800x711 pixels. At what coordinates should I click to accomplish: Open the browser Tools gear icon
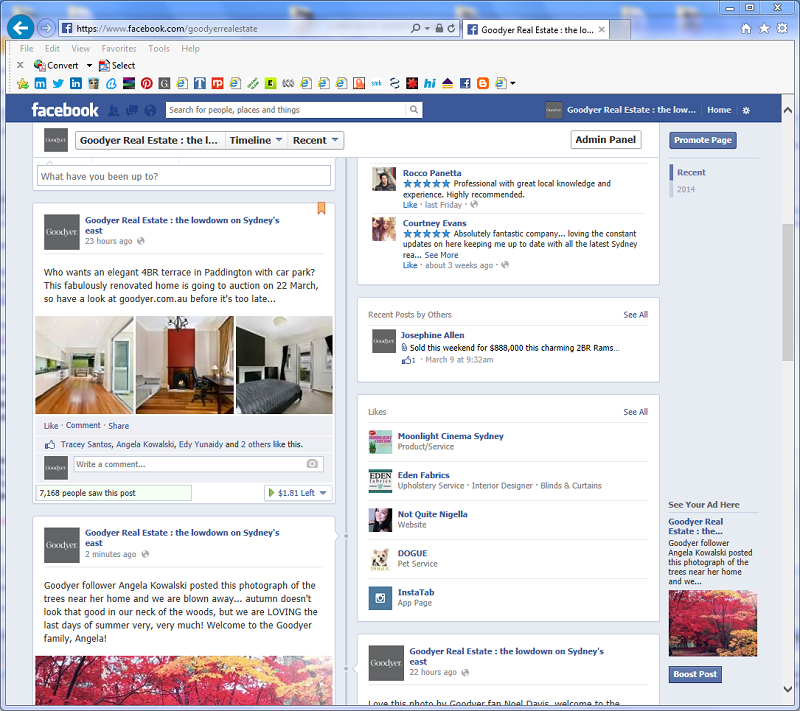coord(782,29)
